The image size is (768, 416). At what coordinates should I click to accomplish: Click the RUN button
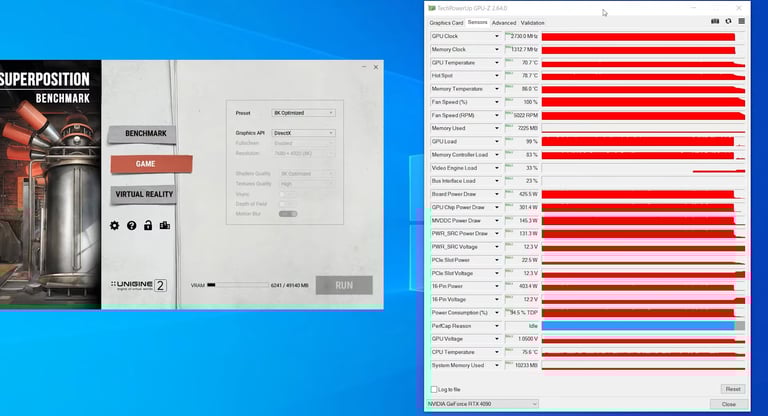click(x=344, y=285)
